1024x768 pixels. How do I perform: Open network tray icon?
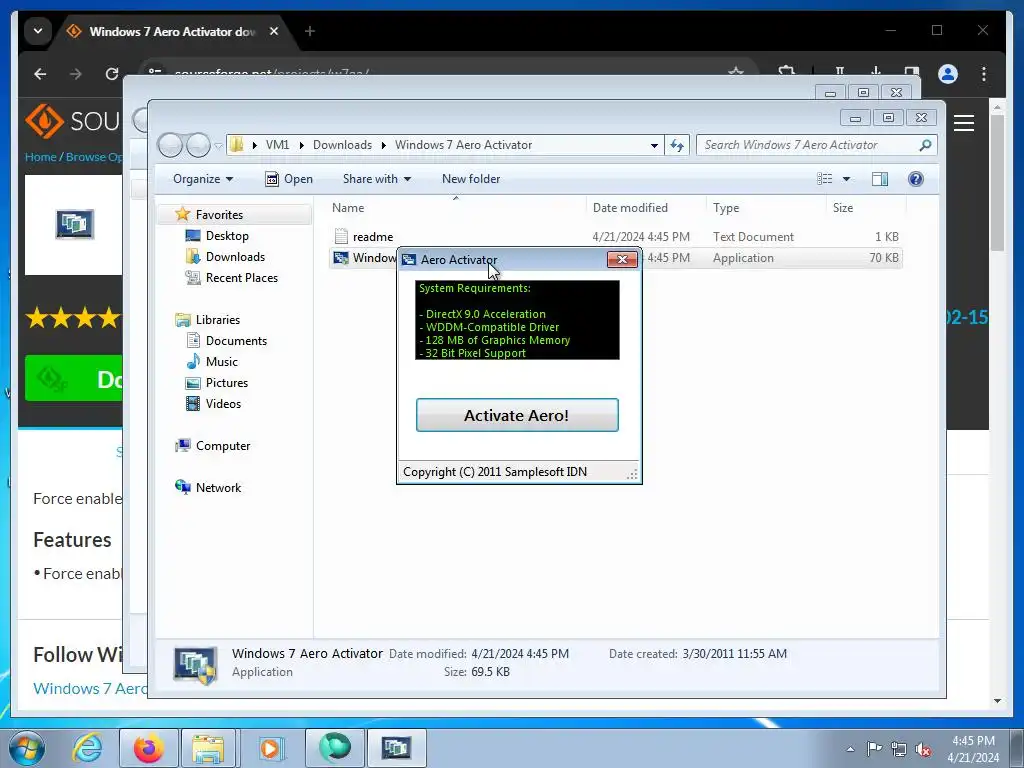(899, 749)
